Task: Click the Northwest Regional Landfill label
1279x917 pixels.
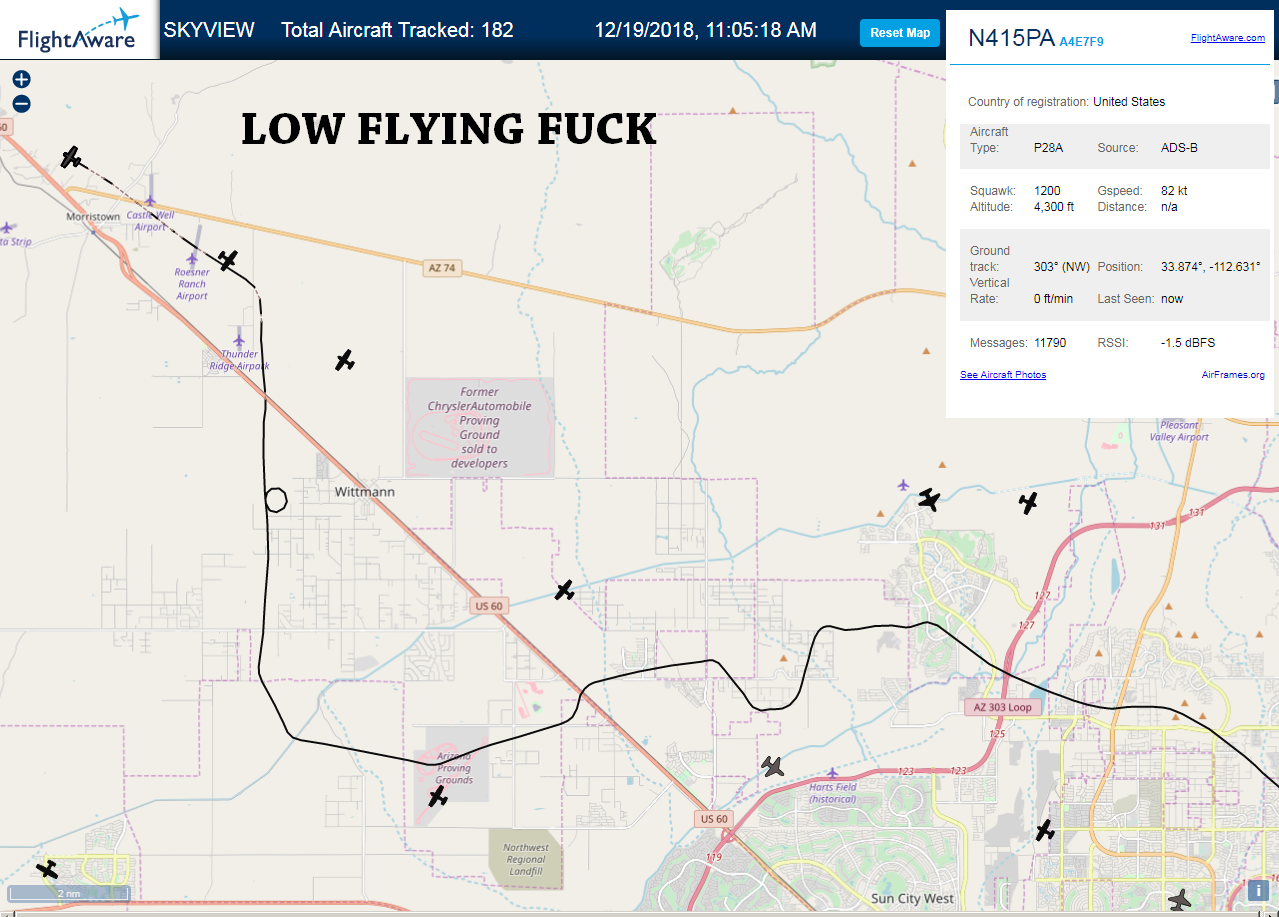Action: click(526, 859)
